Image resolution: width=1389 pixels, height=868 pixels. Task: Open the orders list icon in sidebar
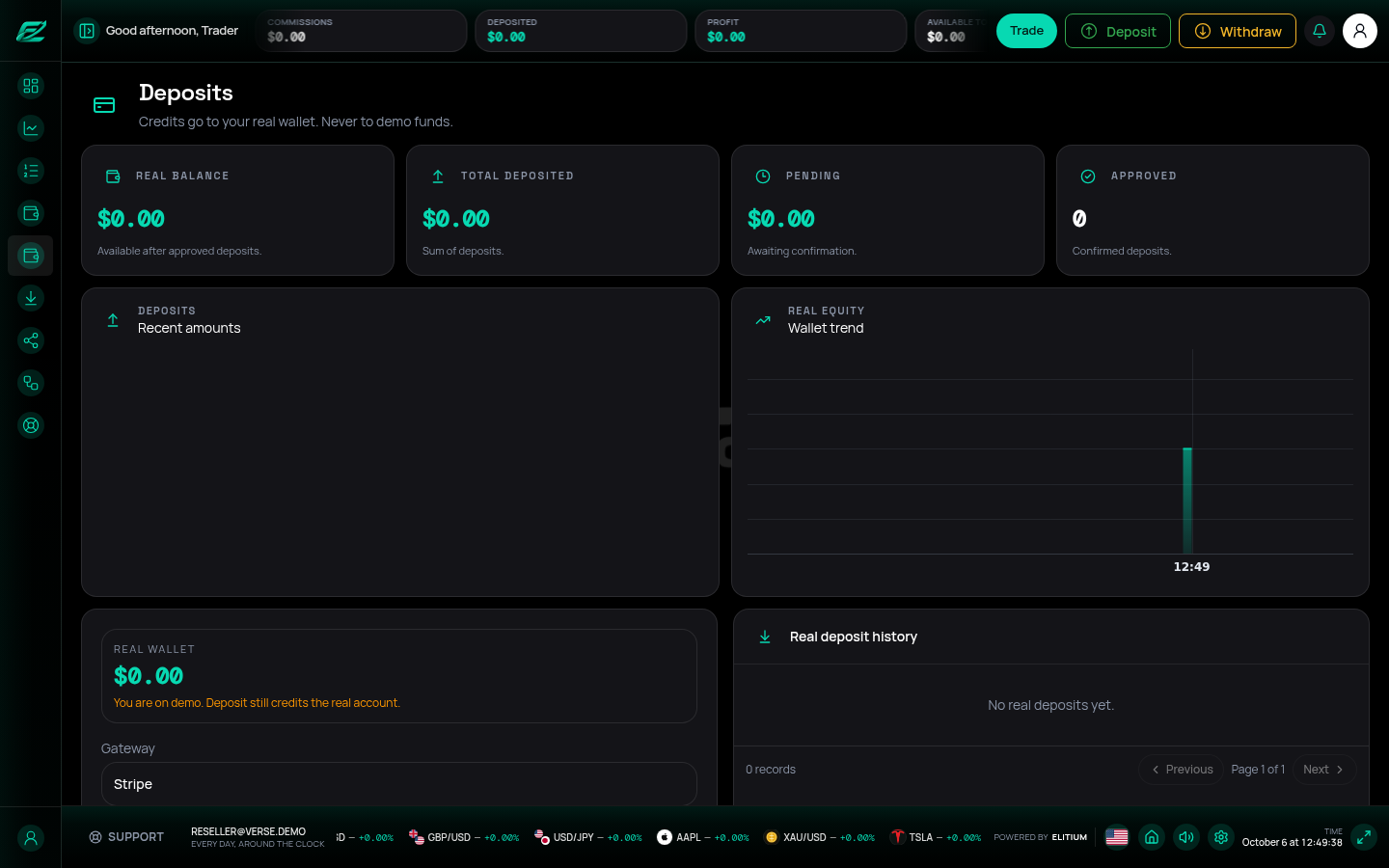click(31, 171)
